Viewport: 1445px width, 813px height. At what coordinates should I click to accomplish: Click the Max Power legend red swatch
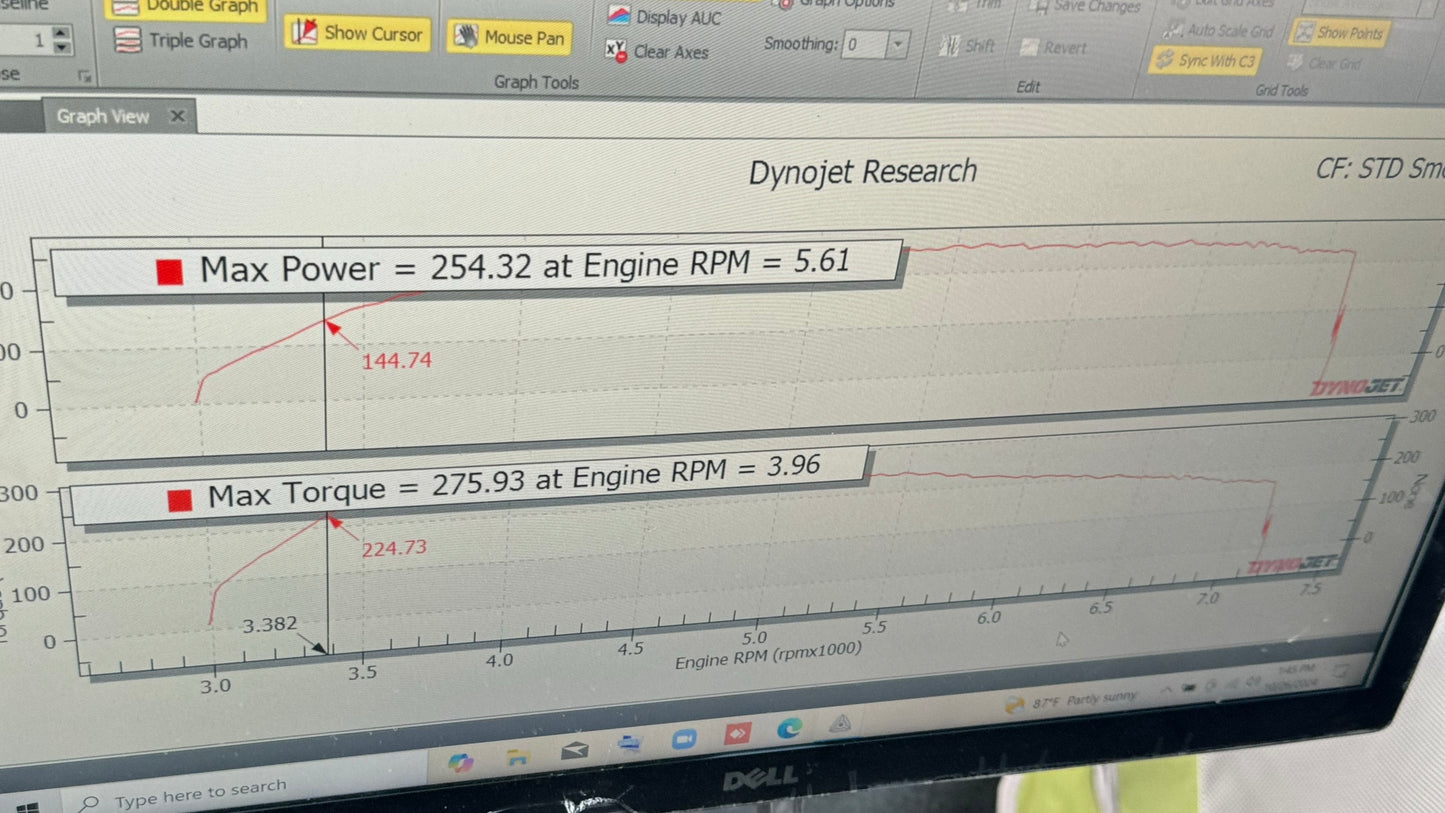(x=170, y=271)
